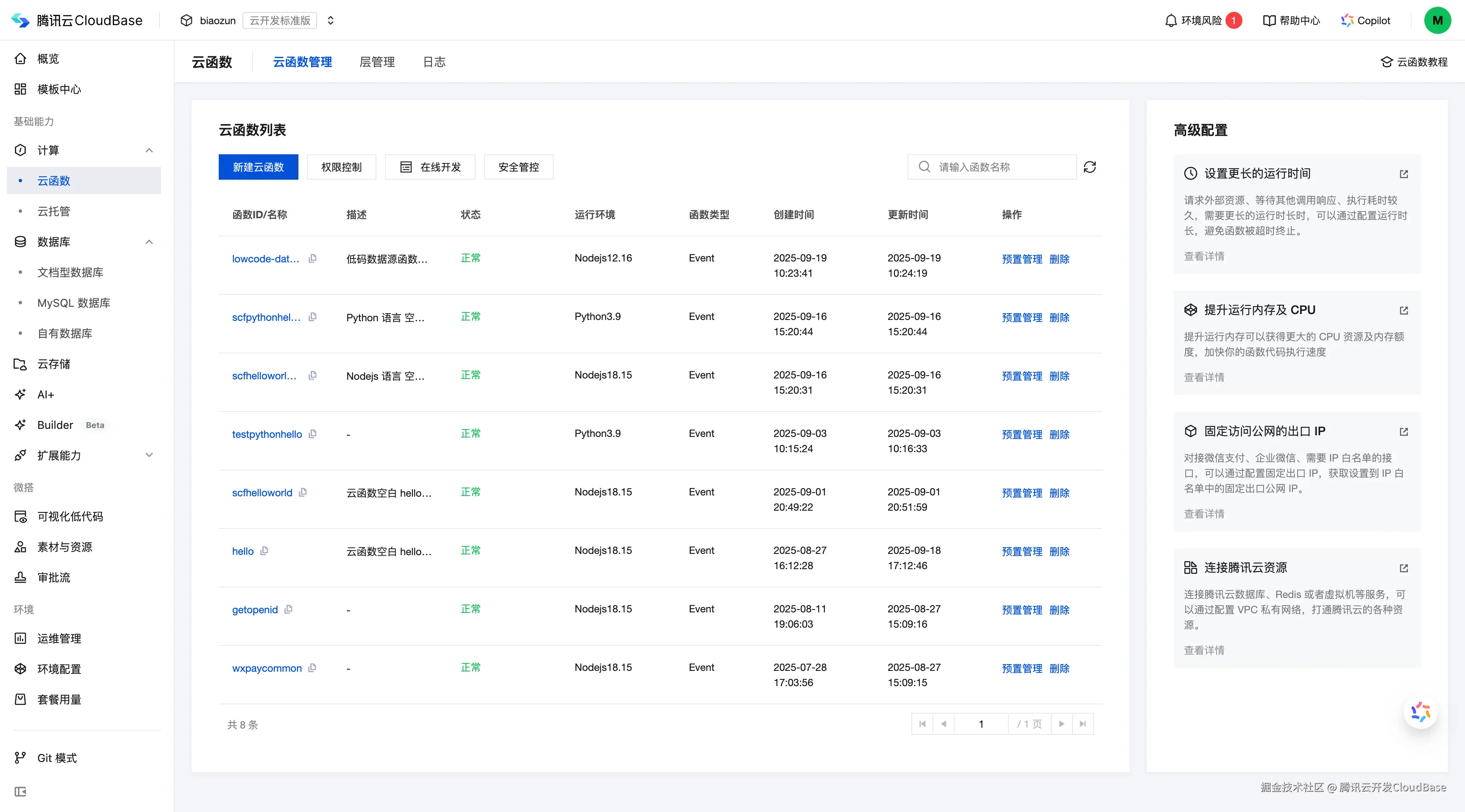Open the Copilot assistant at top right
Screen dimensions: 1465x812
[x=1365, y=20]
